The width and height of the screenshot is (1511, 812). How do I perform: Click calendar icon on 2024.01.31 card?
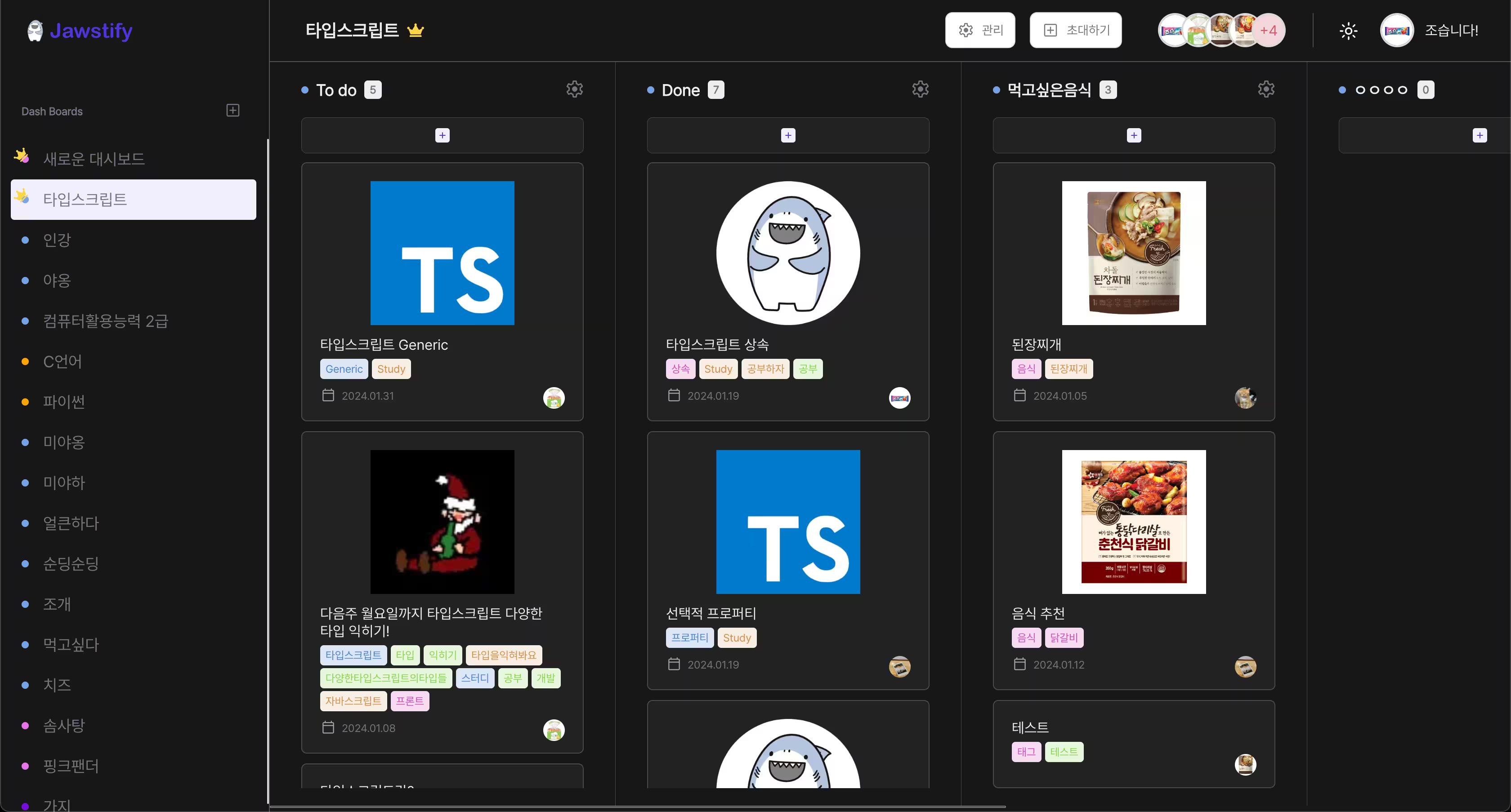328,396
